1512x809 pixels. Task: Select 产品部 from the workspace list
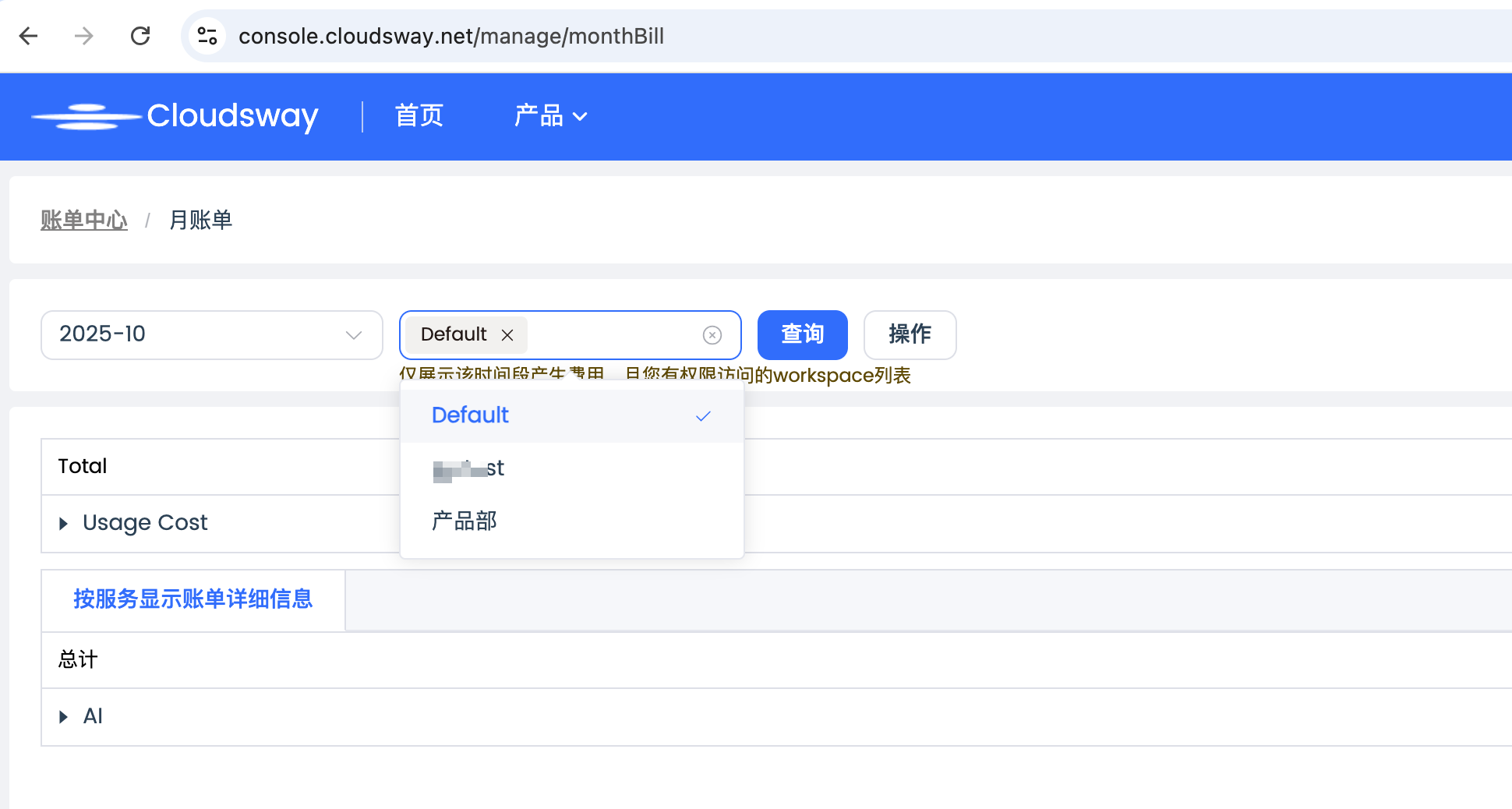463,521
